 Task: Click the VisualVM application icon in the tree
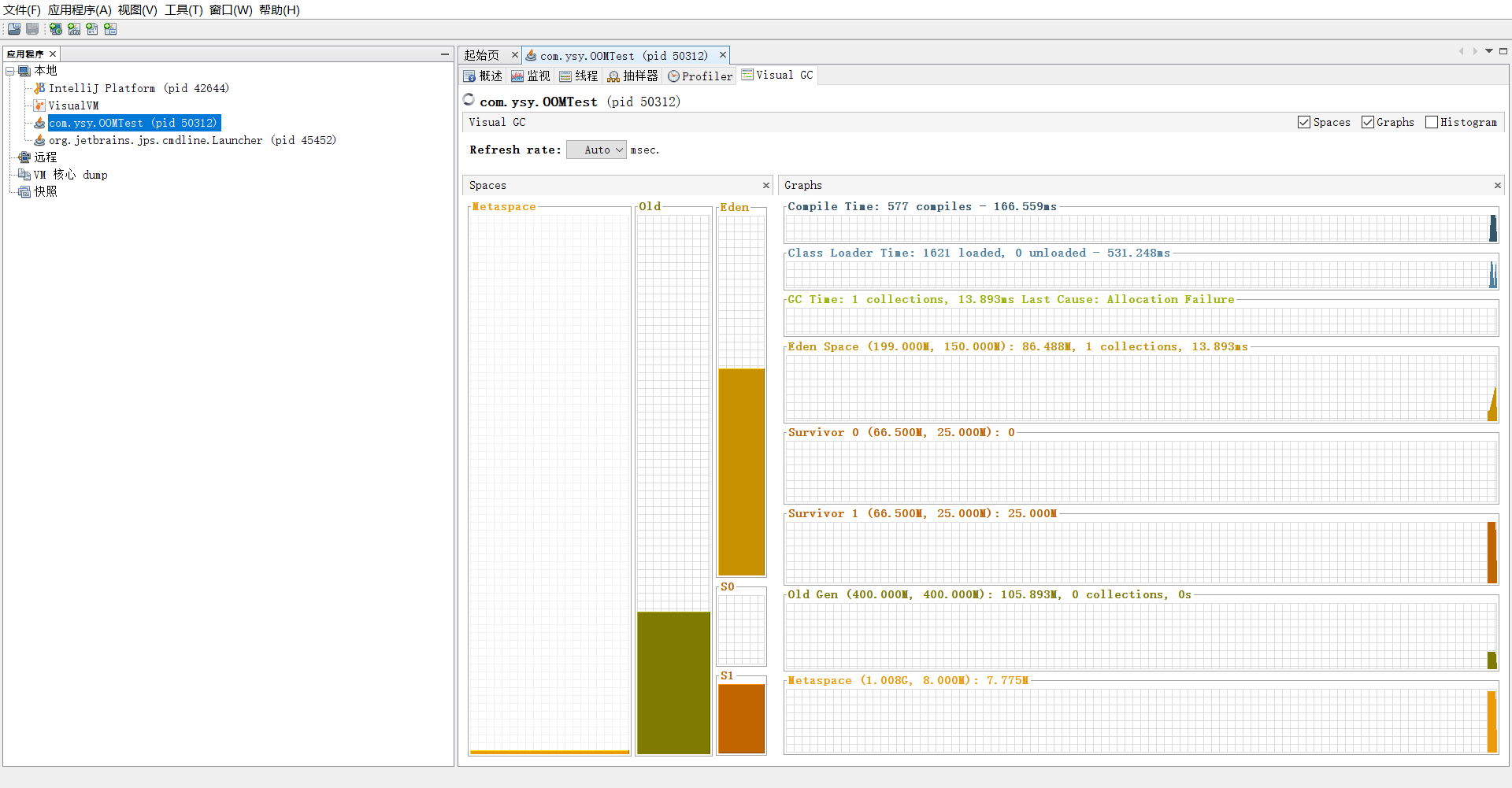point(39,105)
